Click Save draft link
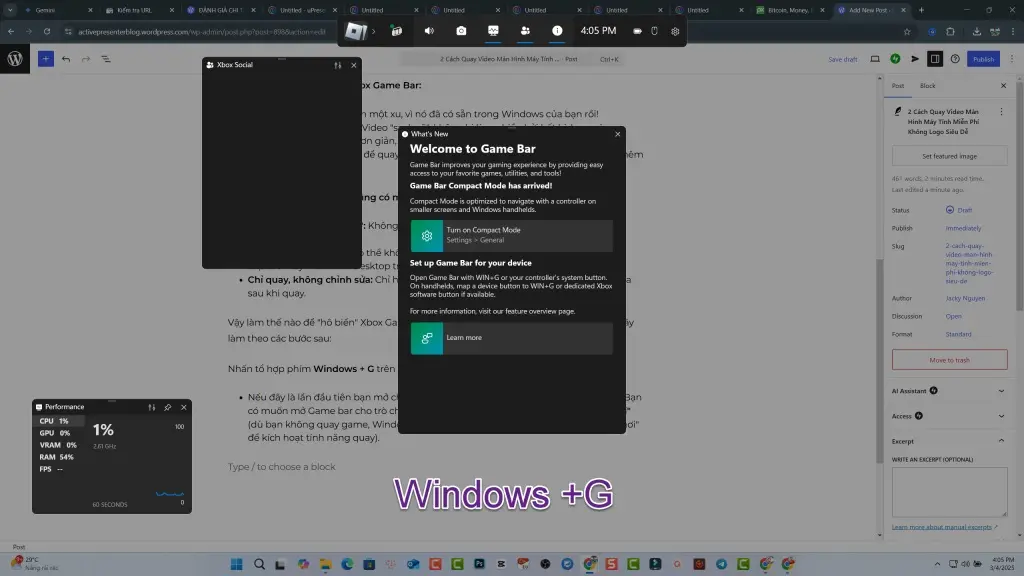This screenshot has height=576, width=1024. pyautogui.click(x=842, y=59)
